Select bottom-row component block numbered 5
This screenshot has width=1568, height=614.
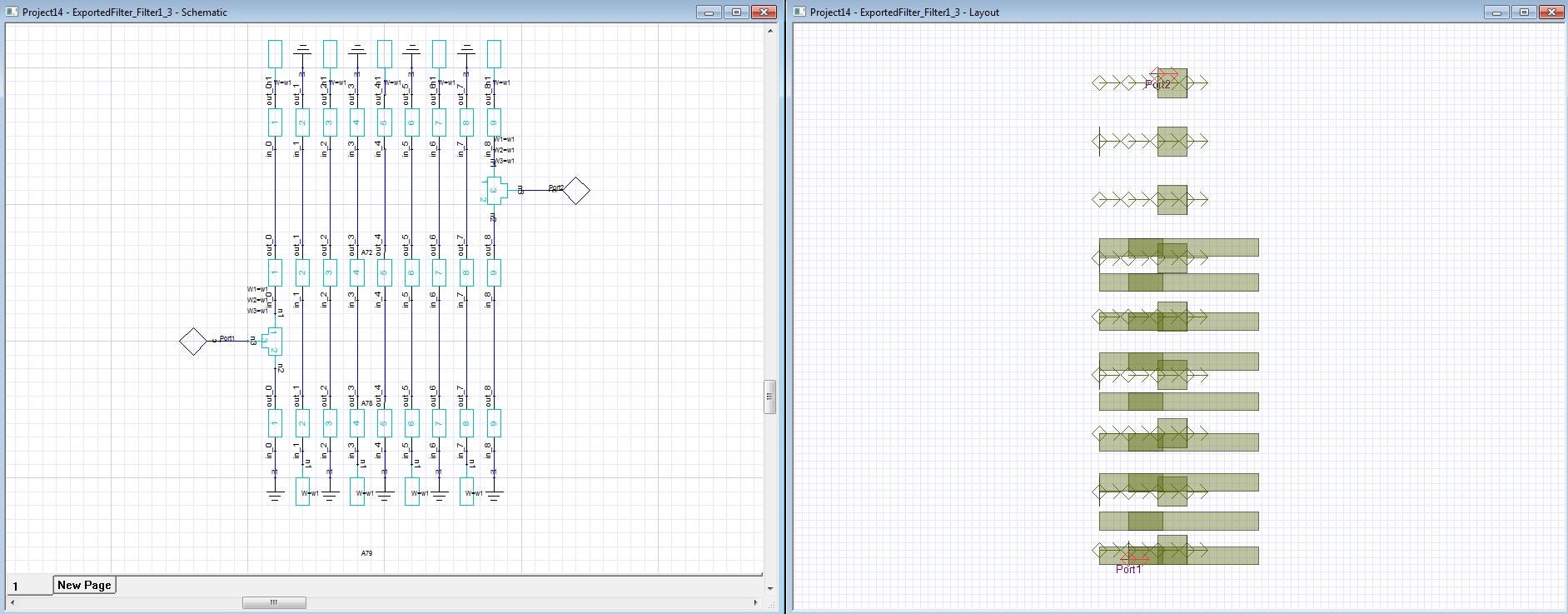[384, 423]
